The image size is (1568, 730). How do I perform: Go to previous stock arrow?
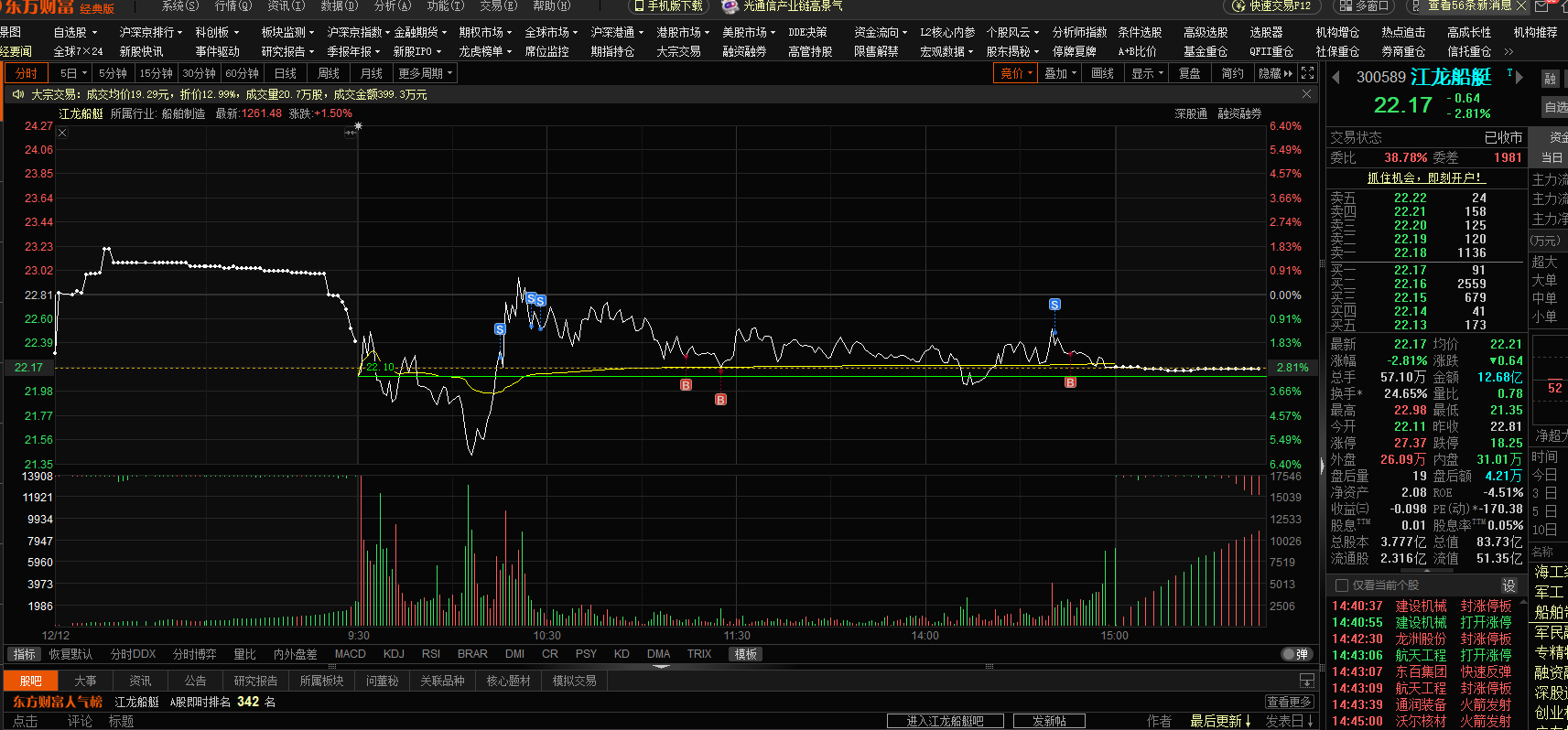1336,78
